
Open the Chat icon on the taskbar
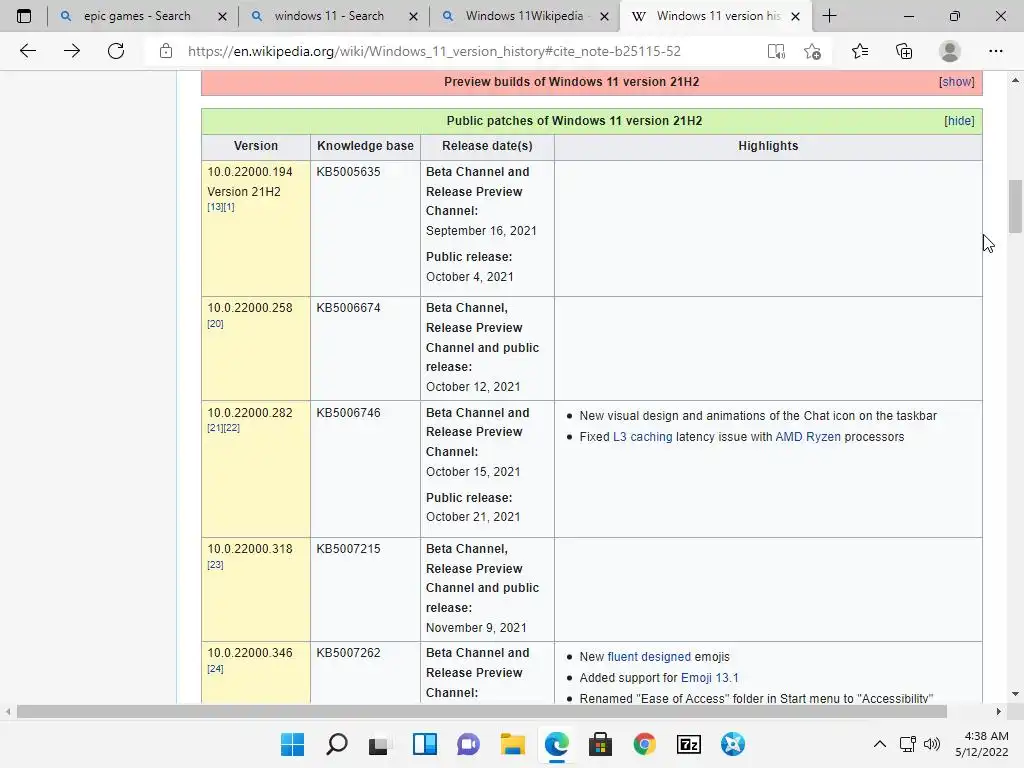click(x=468, y=744)
